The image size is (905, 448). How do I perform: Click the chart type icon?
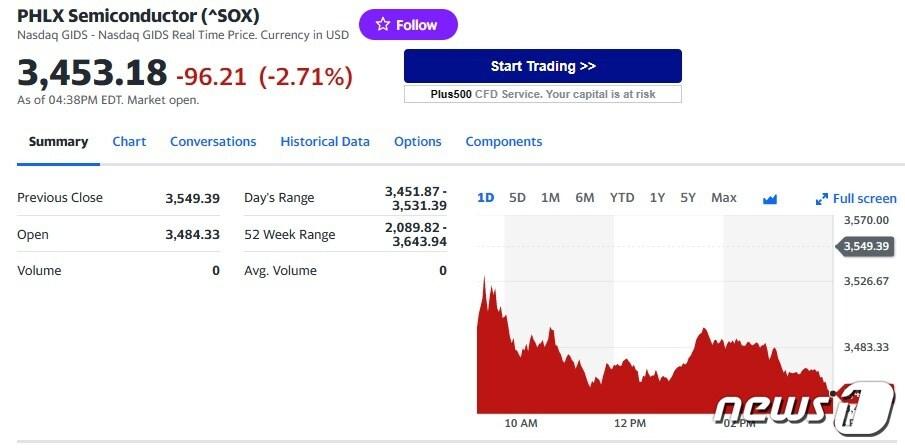pos(770,199)
